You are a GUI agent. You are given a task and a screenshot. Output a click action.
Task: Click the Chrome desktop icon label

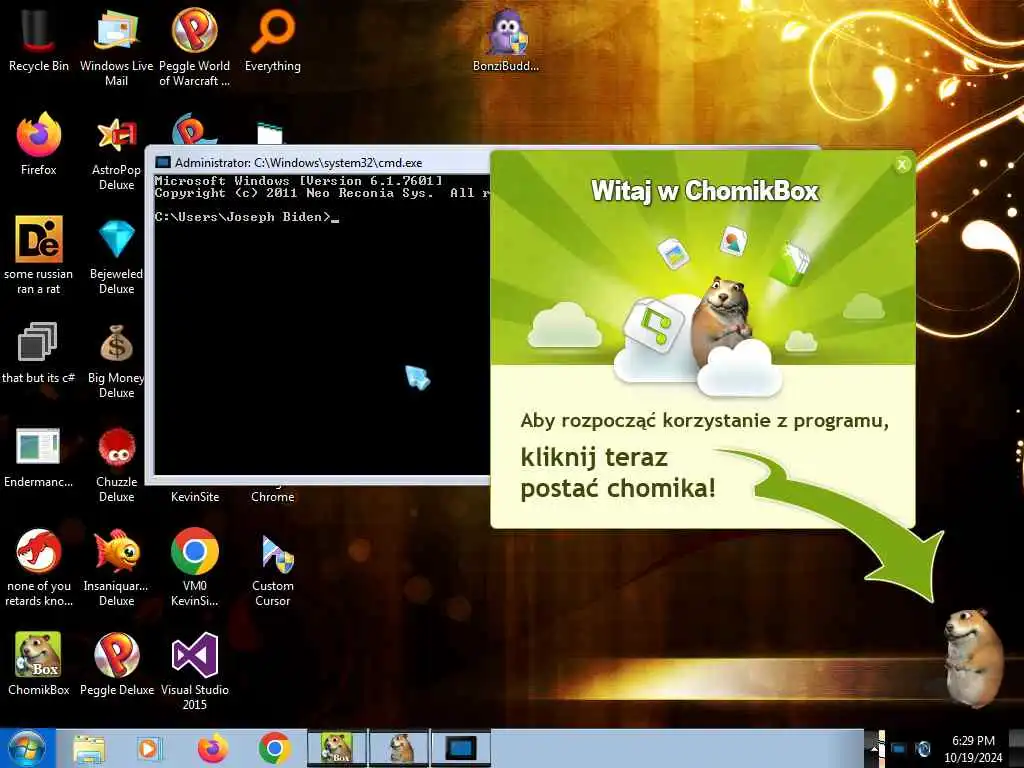coord(272,497)
